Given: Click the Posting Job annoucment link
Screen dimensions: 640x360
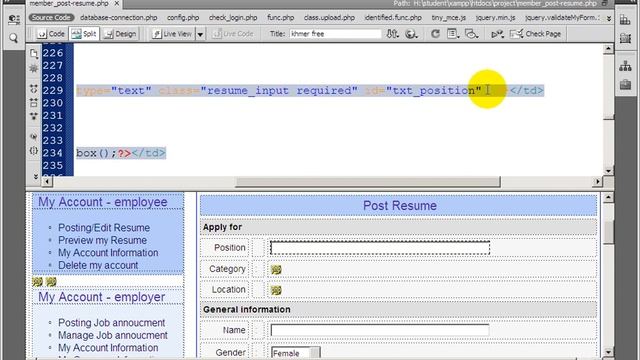Looking at the screenshot, I should 111,323.
